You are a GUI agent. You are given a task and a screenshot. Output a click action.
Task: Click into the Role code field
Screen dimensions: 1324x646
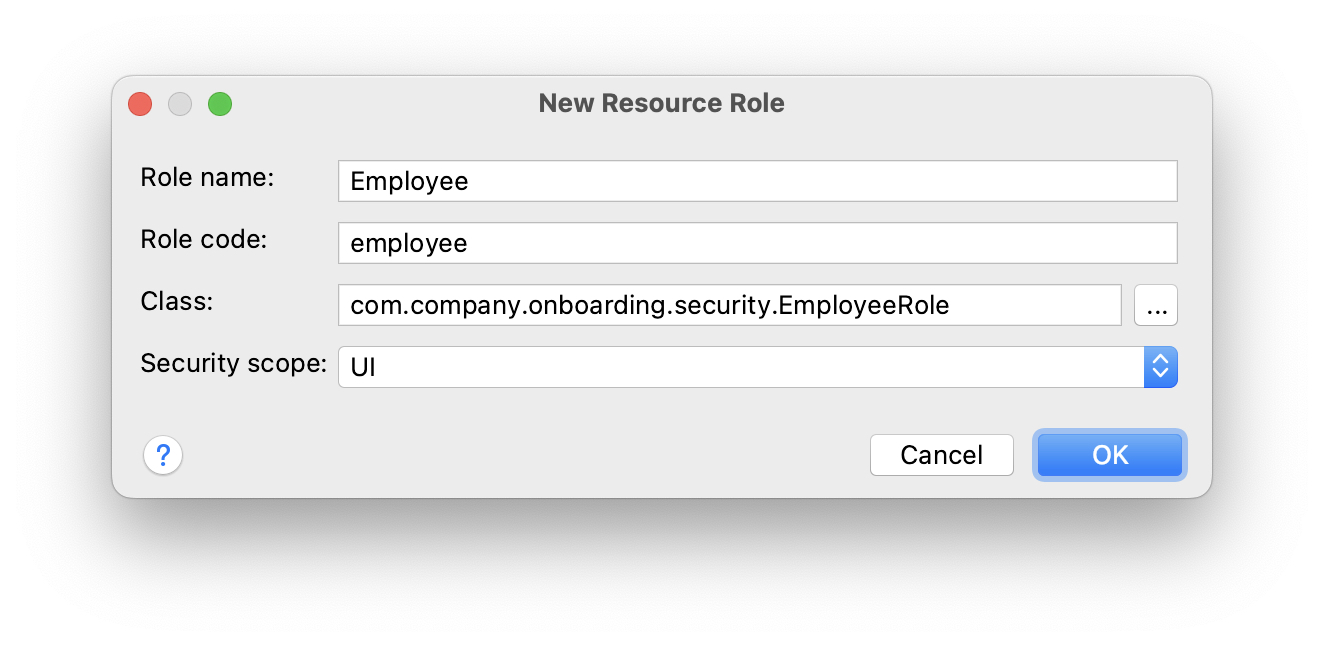coord(757,243)
